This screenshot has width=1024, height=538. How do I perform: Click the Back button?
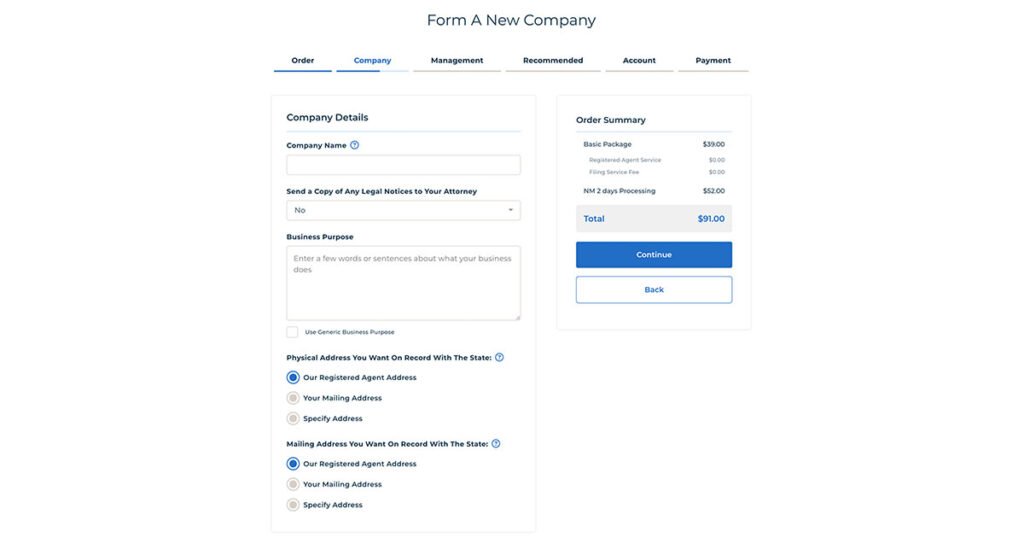click(654, 290)
